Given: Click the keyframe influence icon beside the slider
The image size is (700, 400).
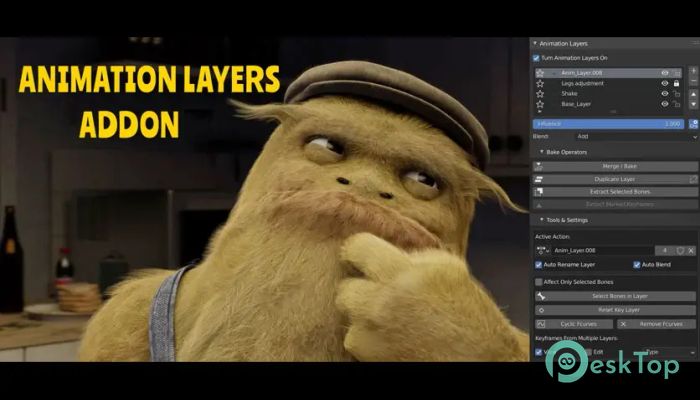Looking at the screenshot, I should coord(693,124).
